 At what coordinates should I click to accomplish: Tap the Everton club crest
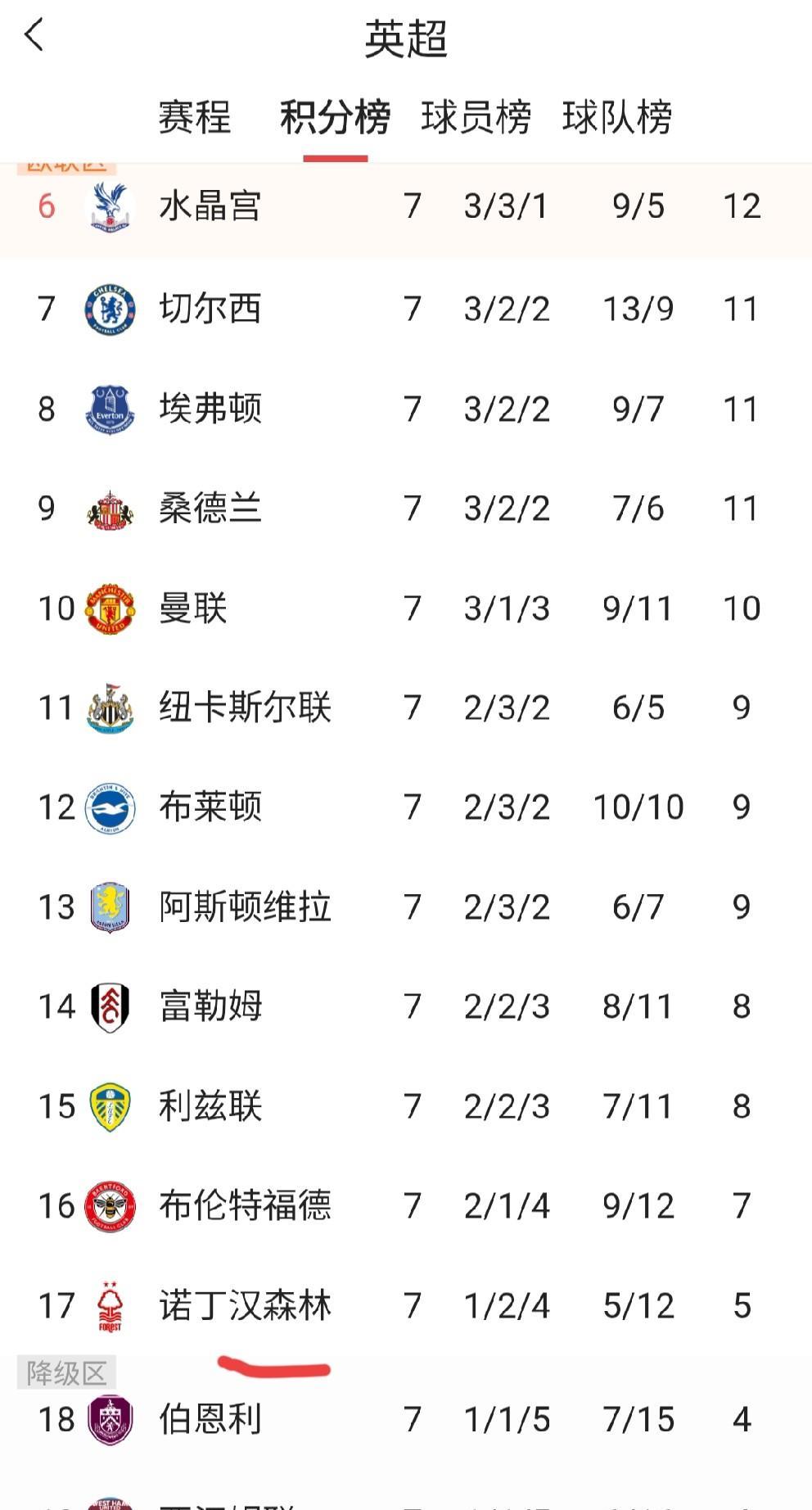coord(110,409)
